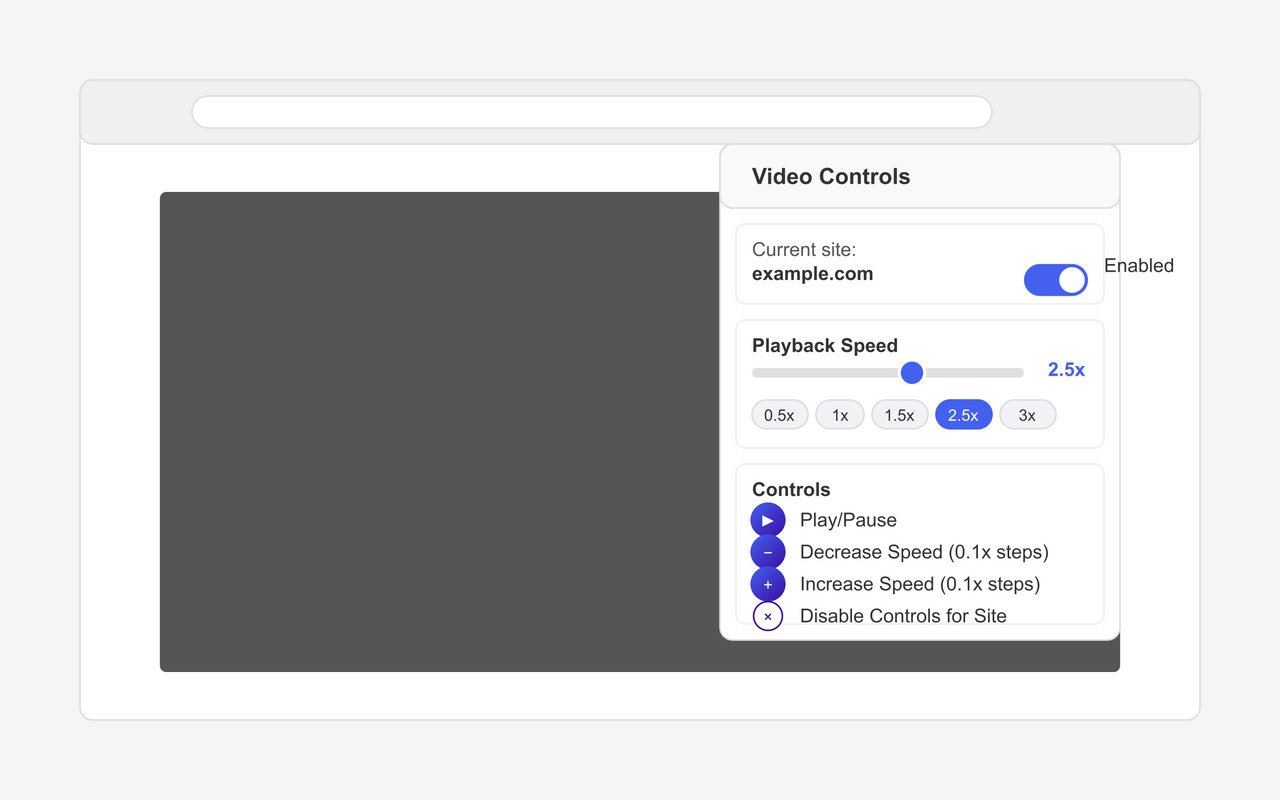Screen dimensions: 1280x800
Task: Select the 0.5x speed preset
Action: pyautogui.click(x=779, y=415)
